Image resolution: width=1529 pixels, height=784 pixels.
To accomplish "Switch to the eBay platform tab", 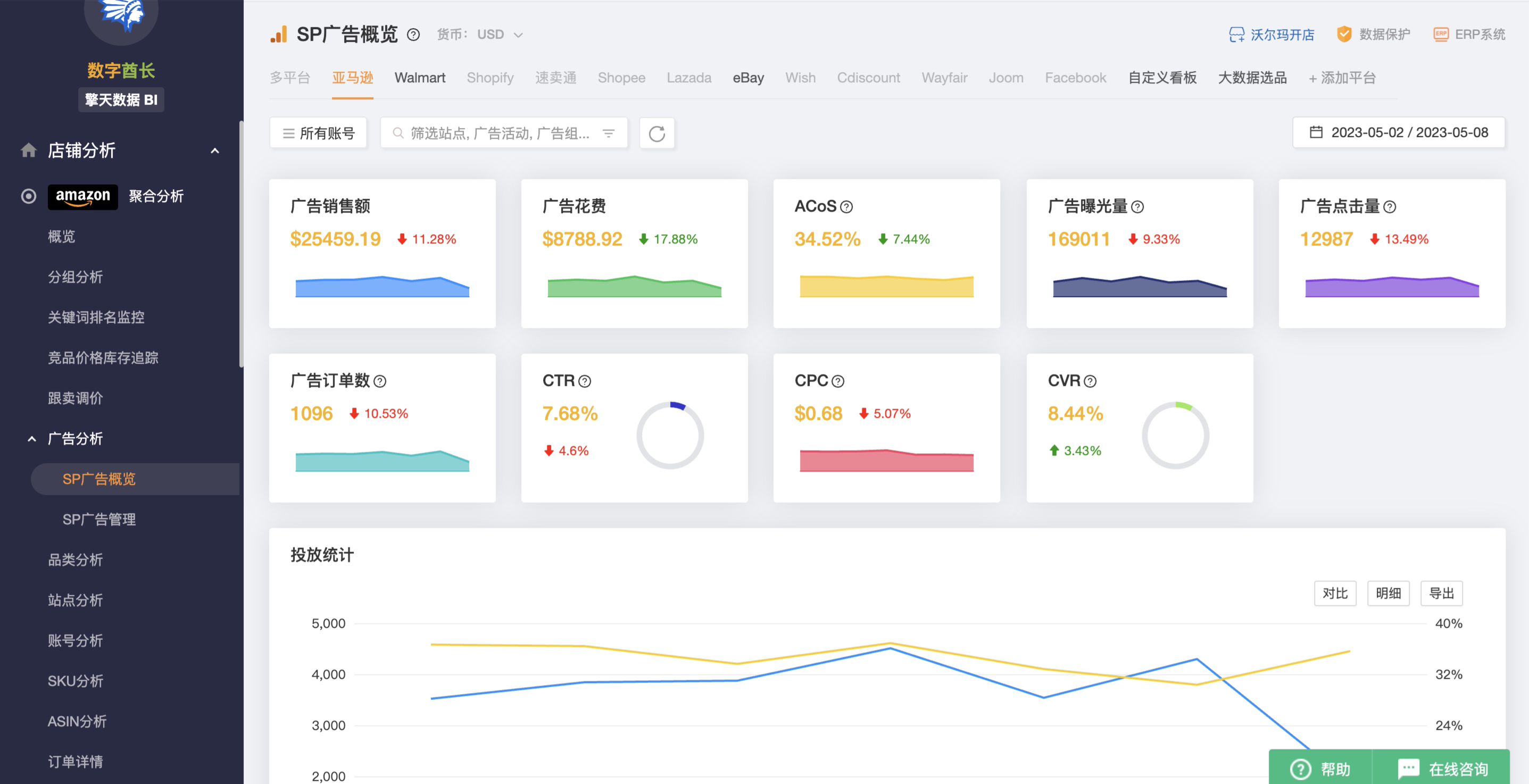I will [x=748, y=78].
